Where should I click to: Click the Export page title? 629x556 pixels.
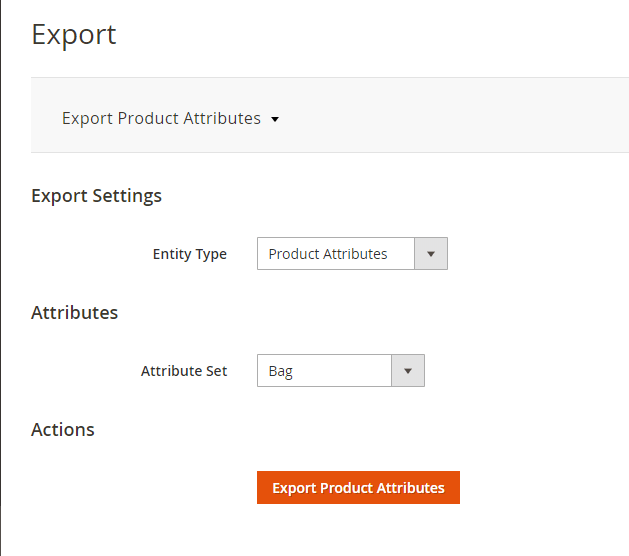tap(74, 34)
